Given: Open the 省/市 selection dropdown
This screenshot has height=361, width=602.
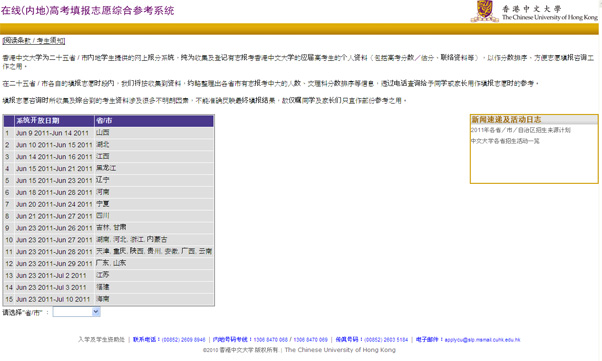Looking at the screenshot, I should point(77,312).
